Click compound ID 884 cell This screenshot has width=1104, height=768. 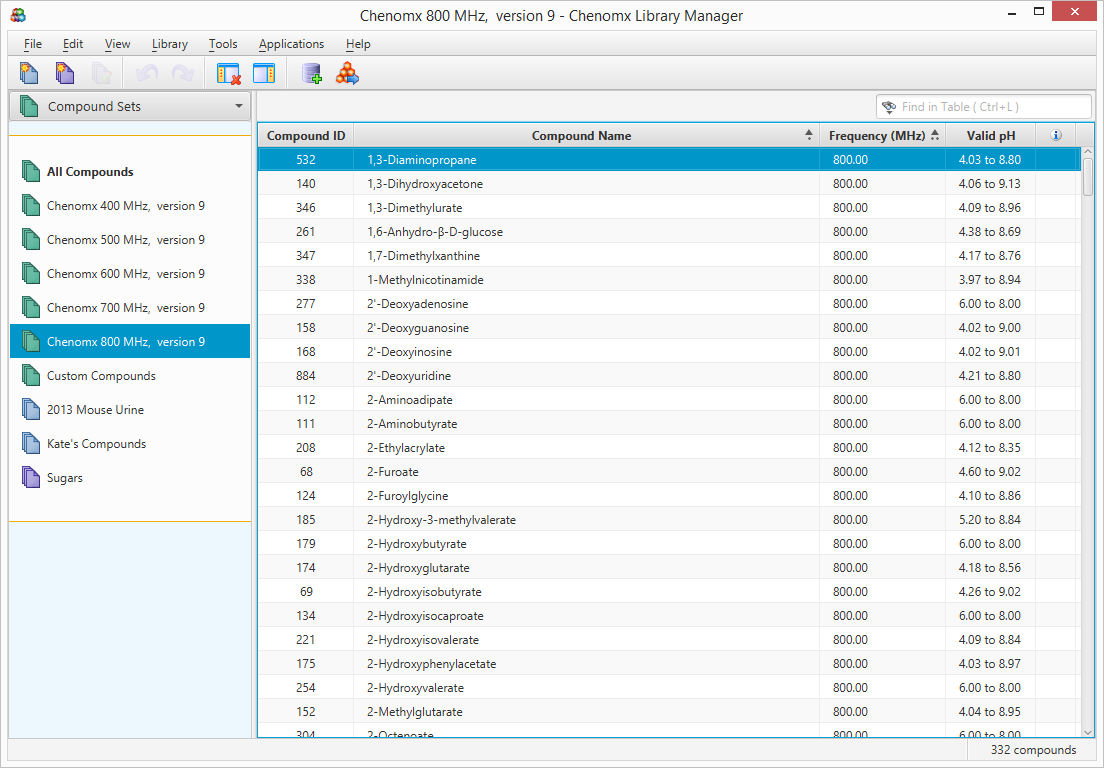click(306, 375)
